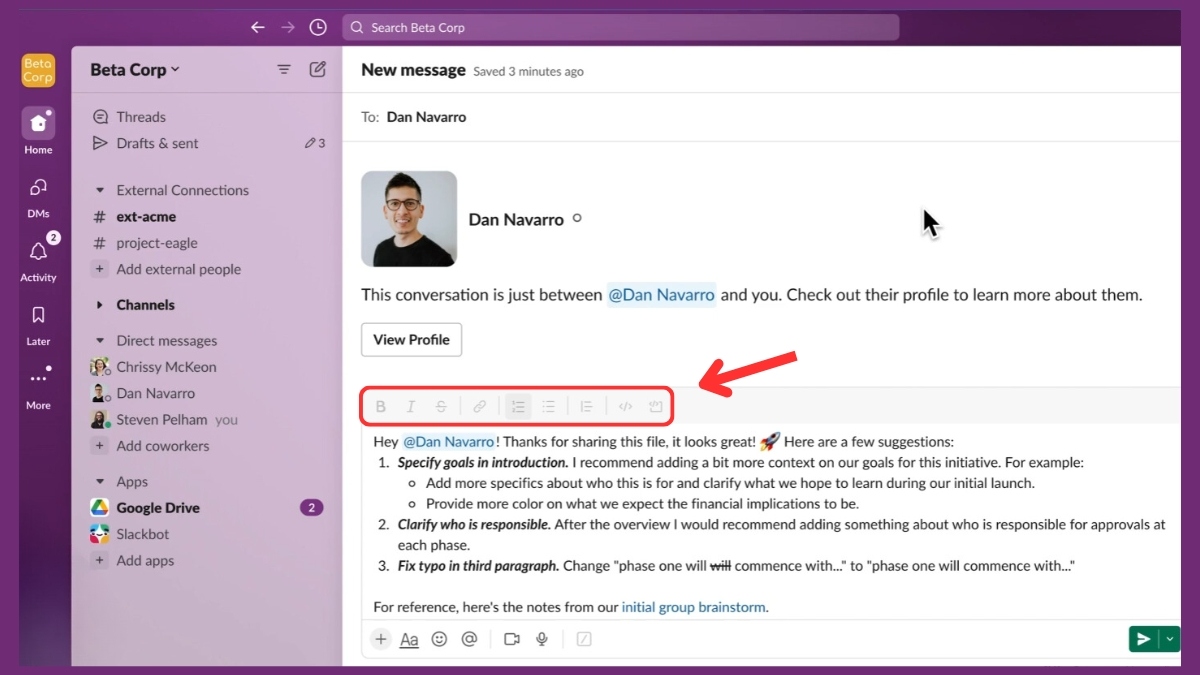The width and height of the screenshot is (1200, 675).
Task: Open the Later tab
Action: [38, 324]
